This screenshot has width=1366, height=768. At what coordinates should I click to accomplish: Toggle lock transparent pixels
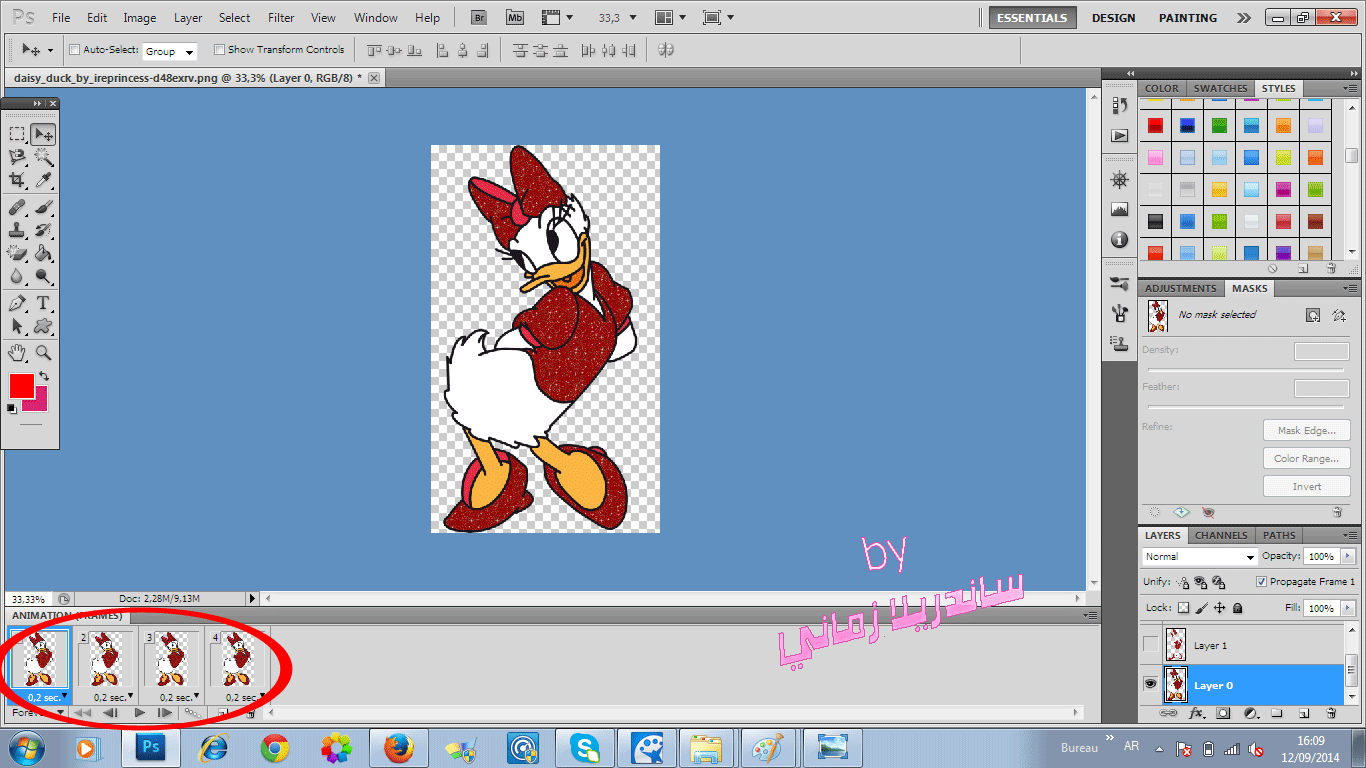point(1183,608)
